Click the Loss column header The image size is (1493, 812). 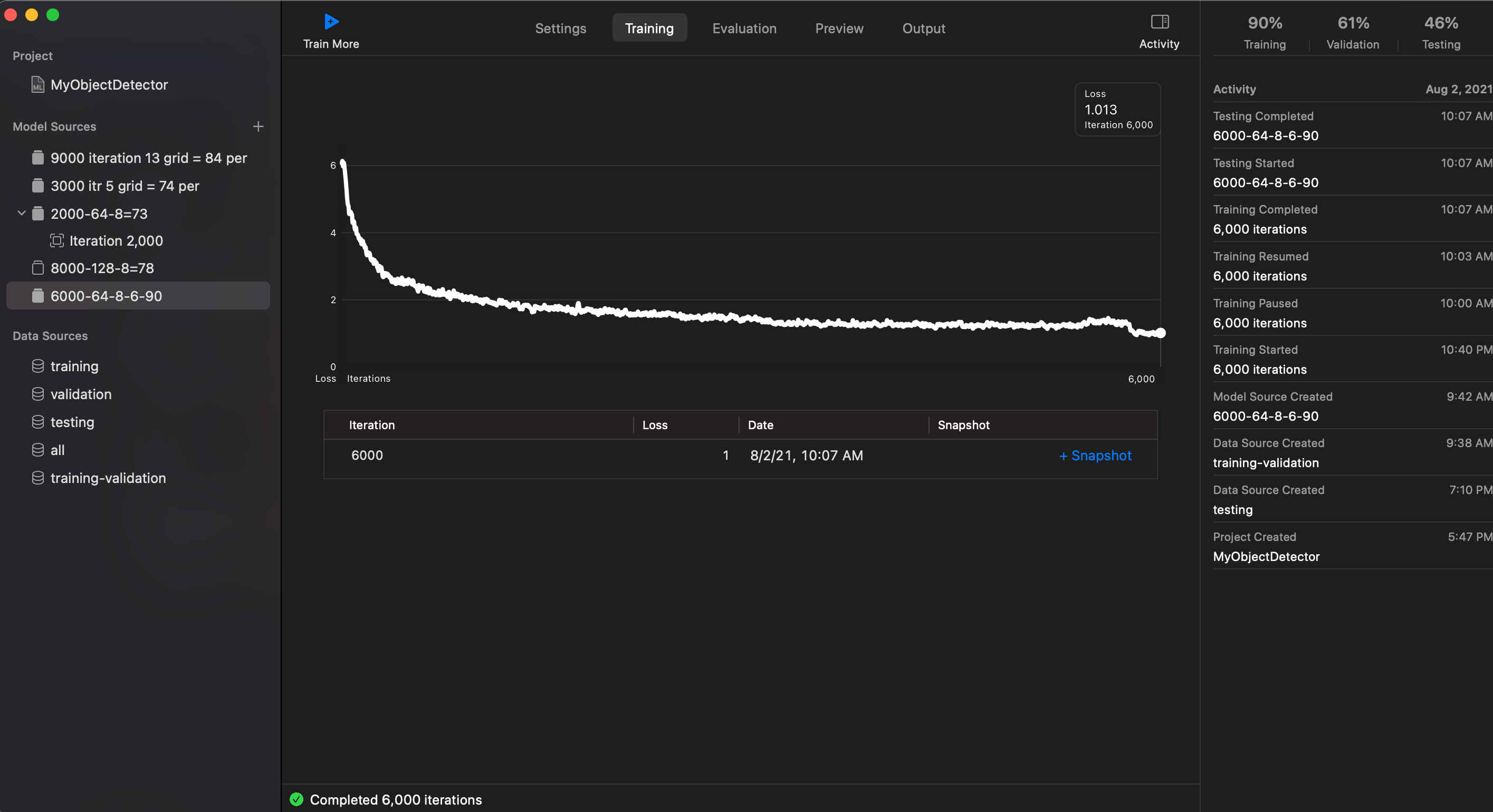click(x=654, y=425)
